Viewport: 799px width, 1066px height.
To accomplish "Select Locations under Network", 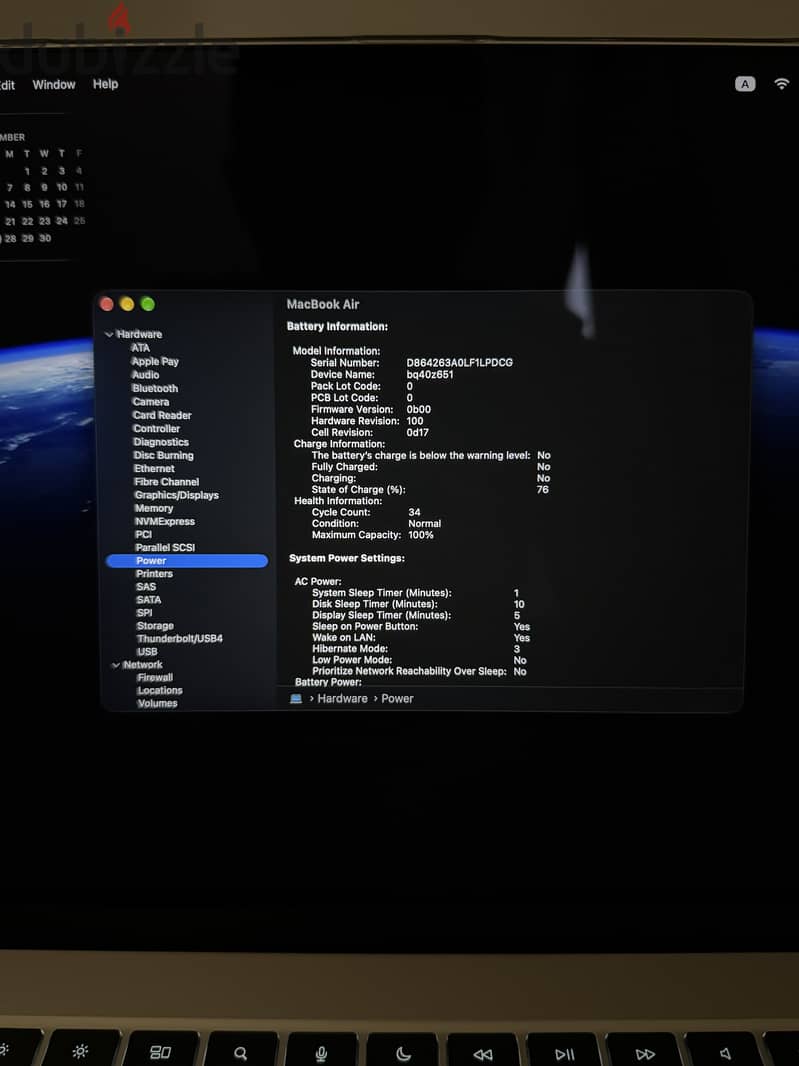I will click(x=160, y=691).
